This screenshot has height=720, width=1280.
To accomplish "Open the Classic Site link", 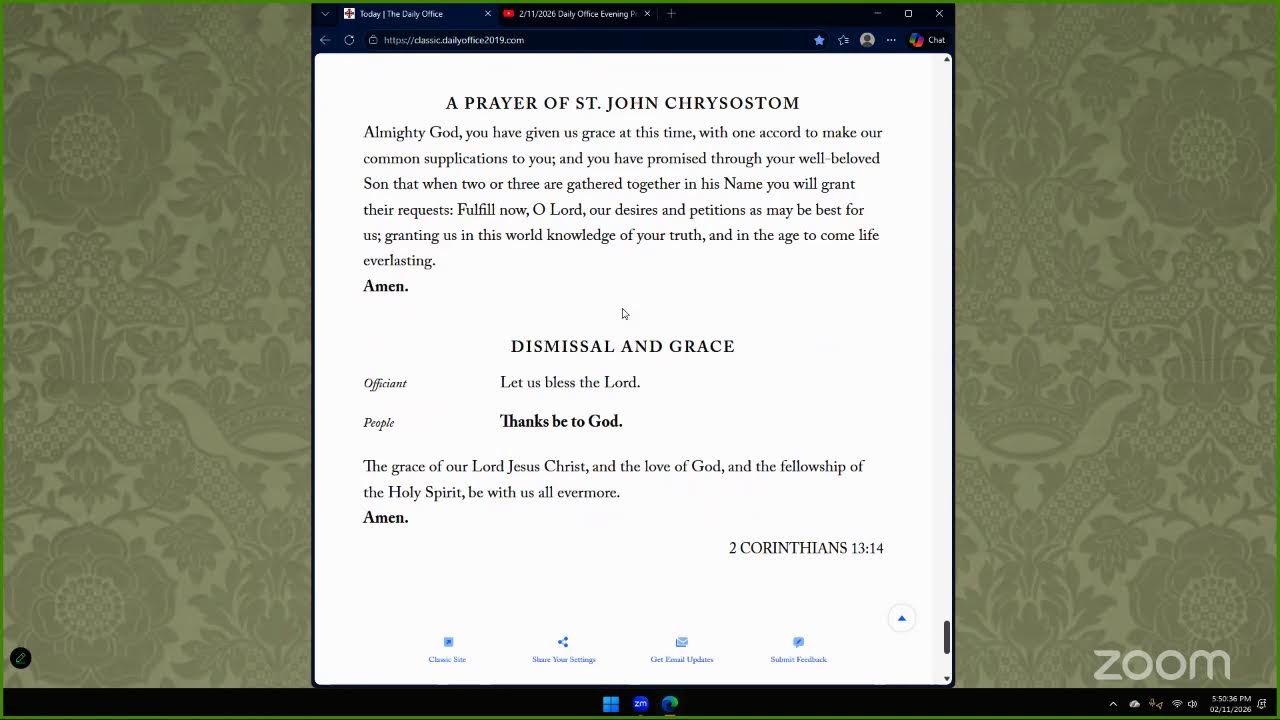I will tap(447, 660).
